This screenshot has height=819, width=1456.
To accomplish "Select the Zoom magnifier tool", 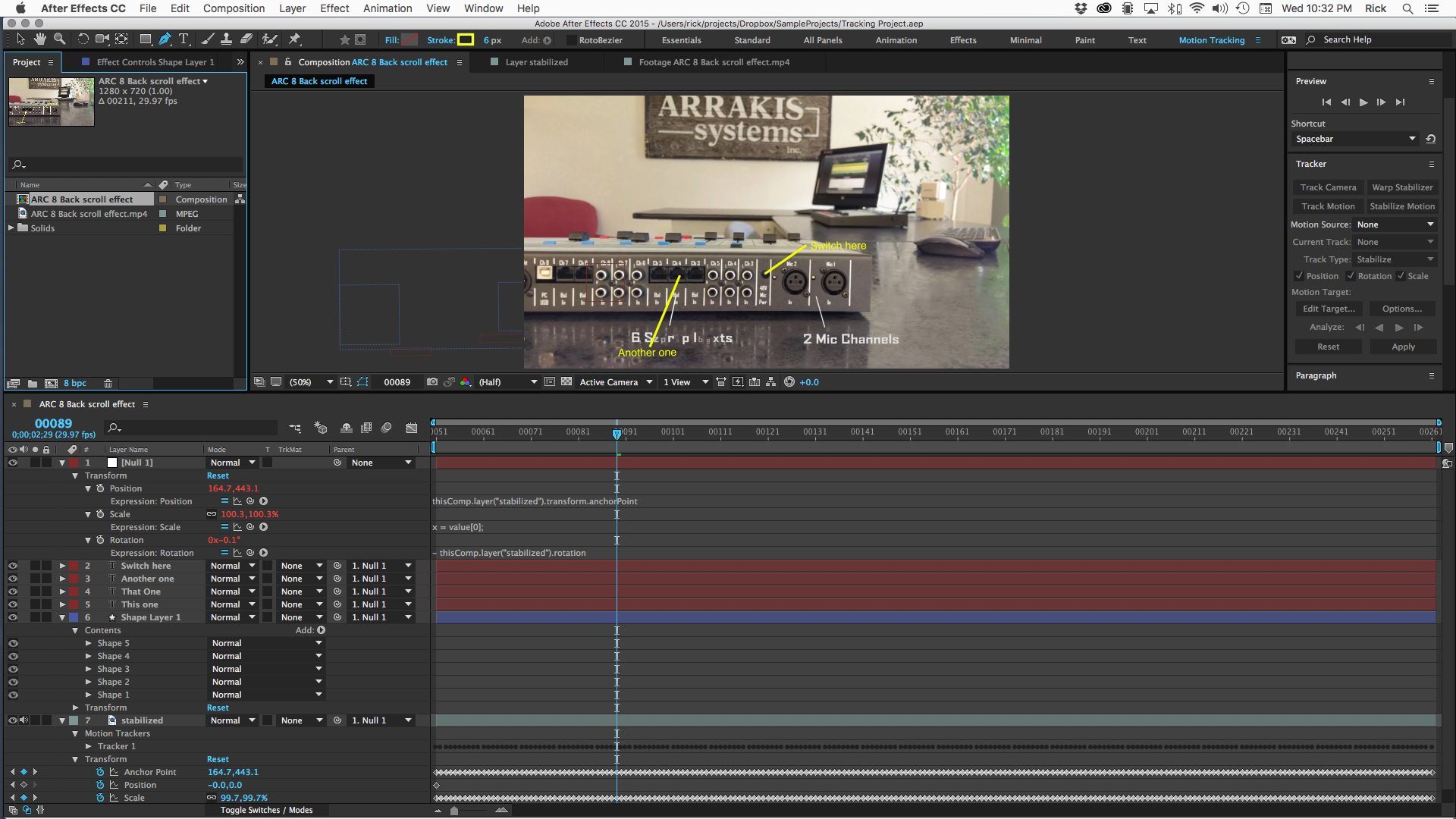I will coord(60,39).
